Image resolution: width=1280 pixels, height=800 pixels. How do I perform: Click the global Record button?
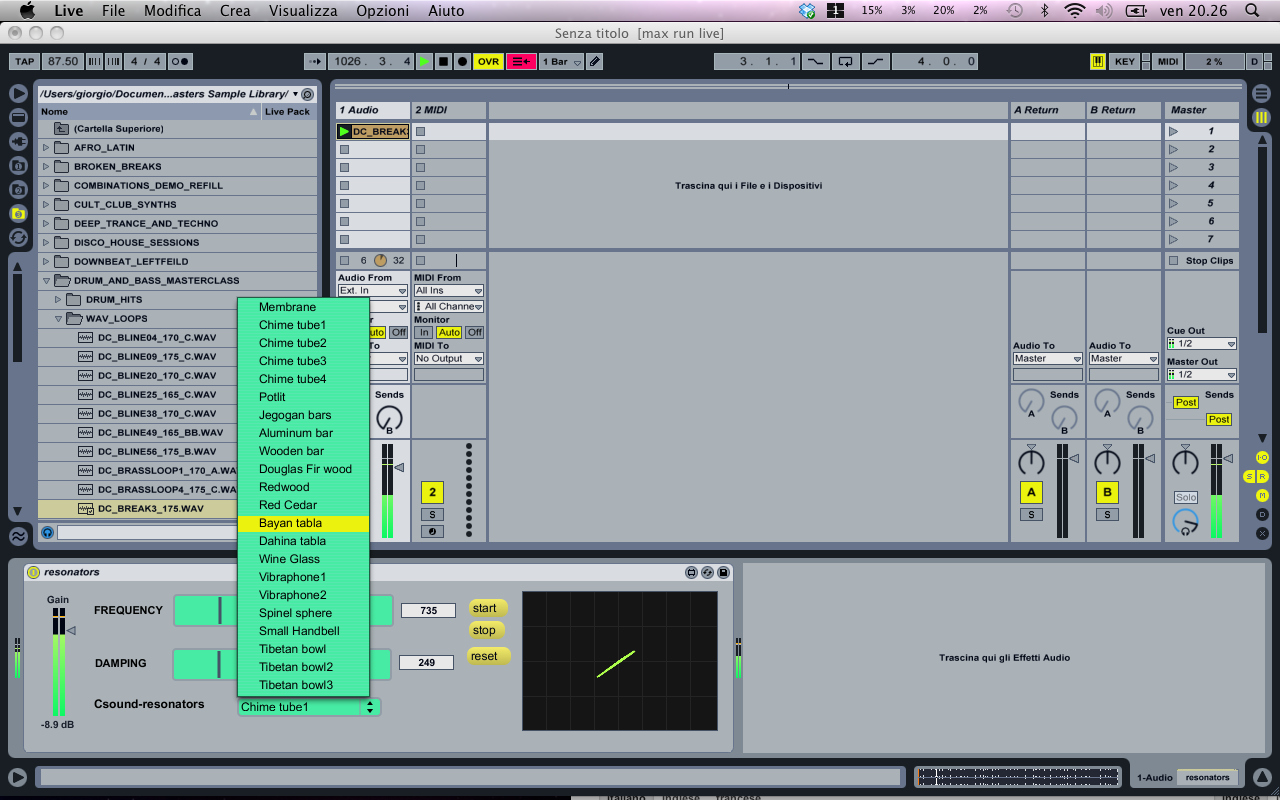462,61
